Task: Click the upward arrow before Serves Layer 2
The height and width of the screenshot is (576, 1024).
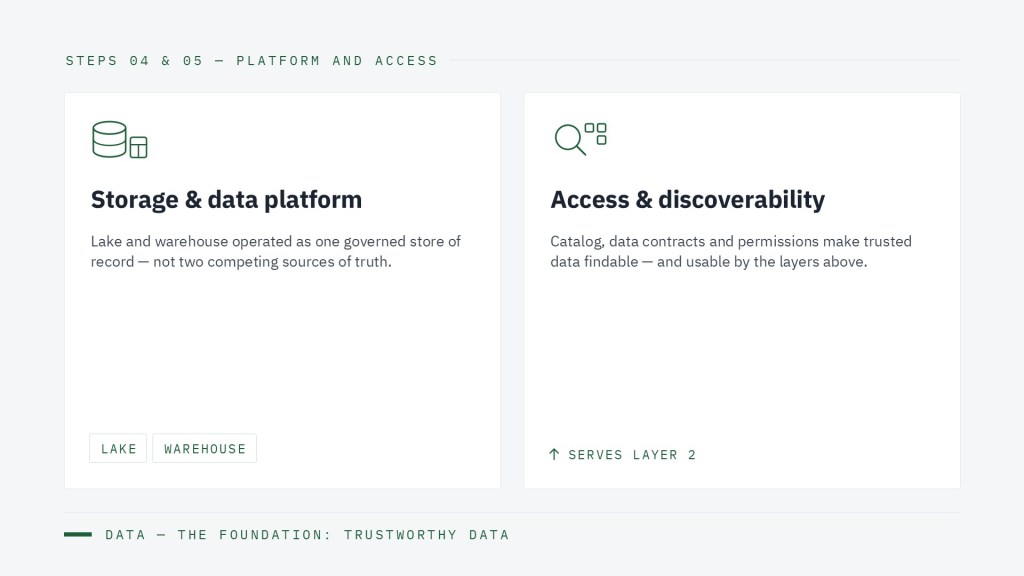Action: pos(554,455)
